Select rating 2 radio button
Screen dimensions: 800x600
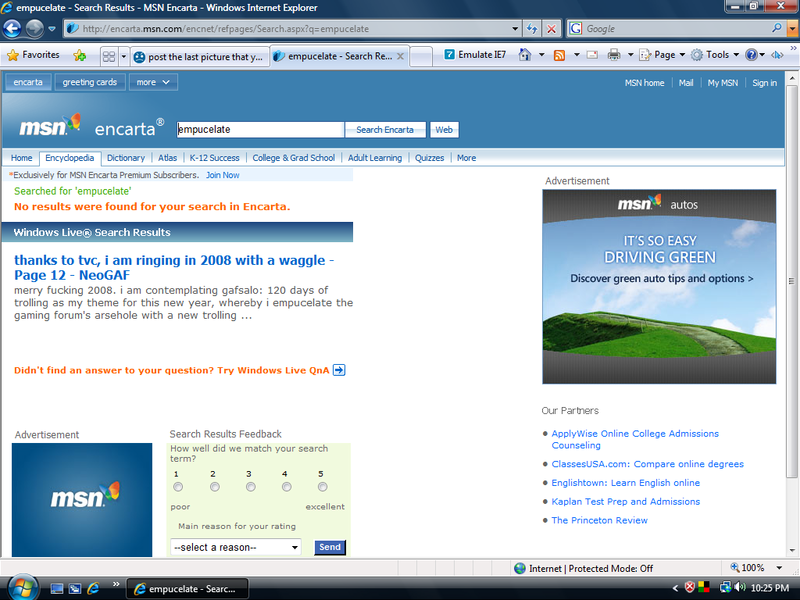[214, 487]
